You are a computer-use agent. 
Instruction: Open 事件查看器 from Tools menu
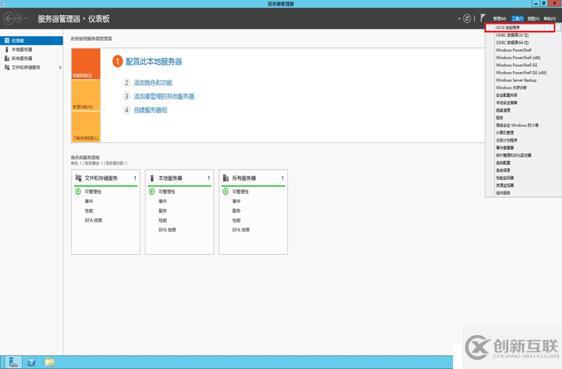[505, 148]
